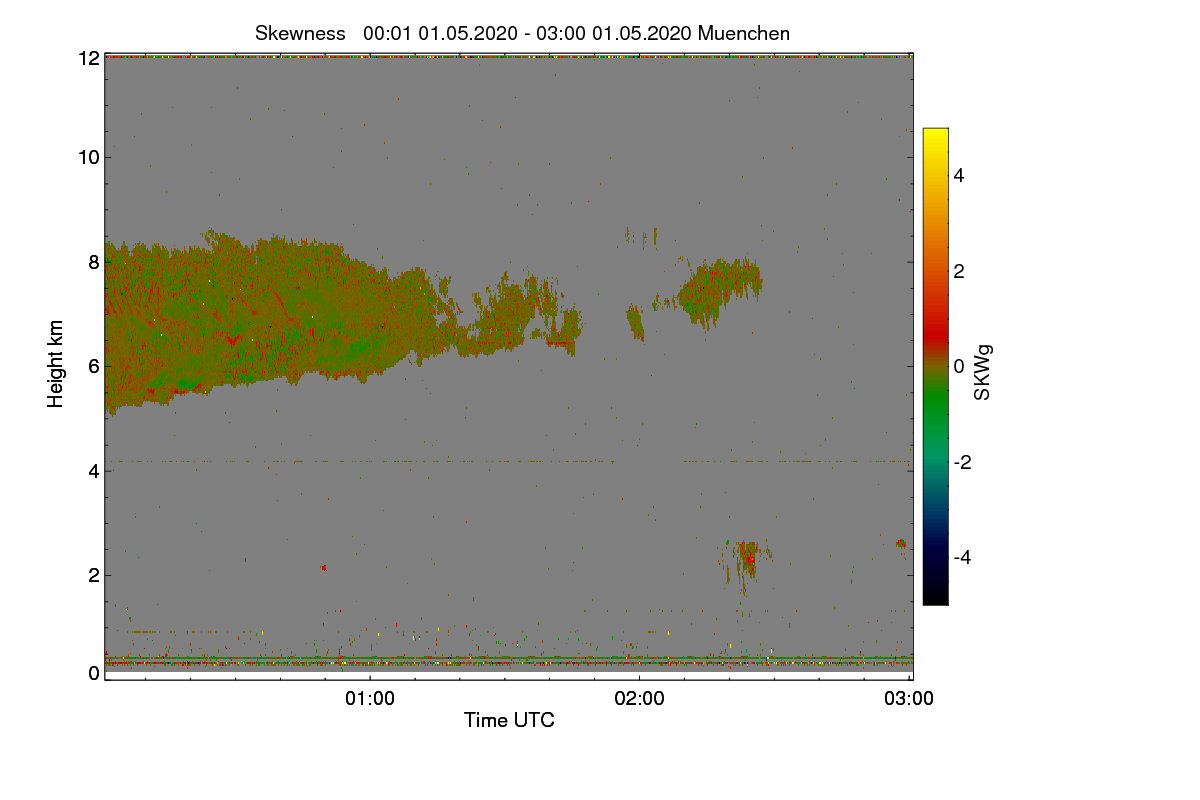Screen dimensions: 1200x800
Task: Click the '03:00' time axis label
Action: (x=909, y=699)
